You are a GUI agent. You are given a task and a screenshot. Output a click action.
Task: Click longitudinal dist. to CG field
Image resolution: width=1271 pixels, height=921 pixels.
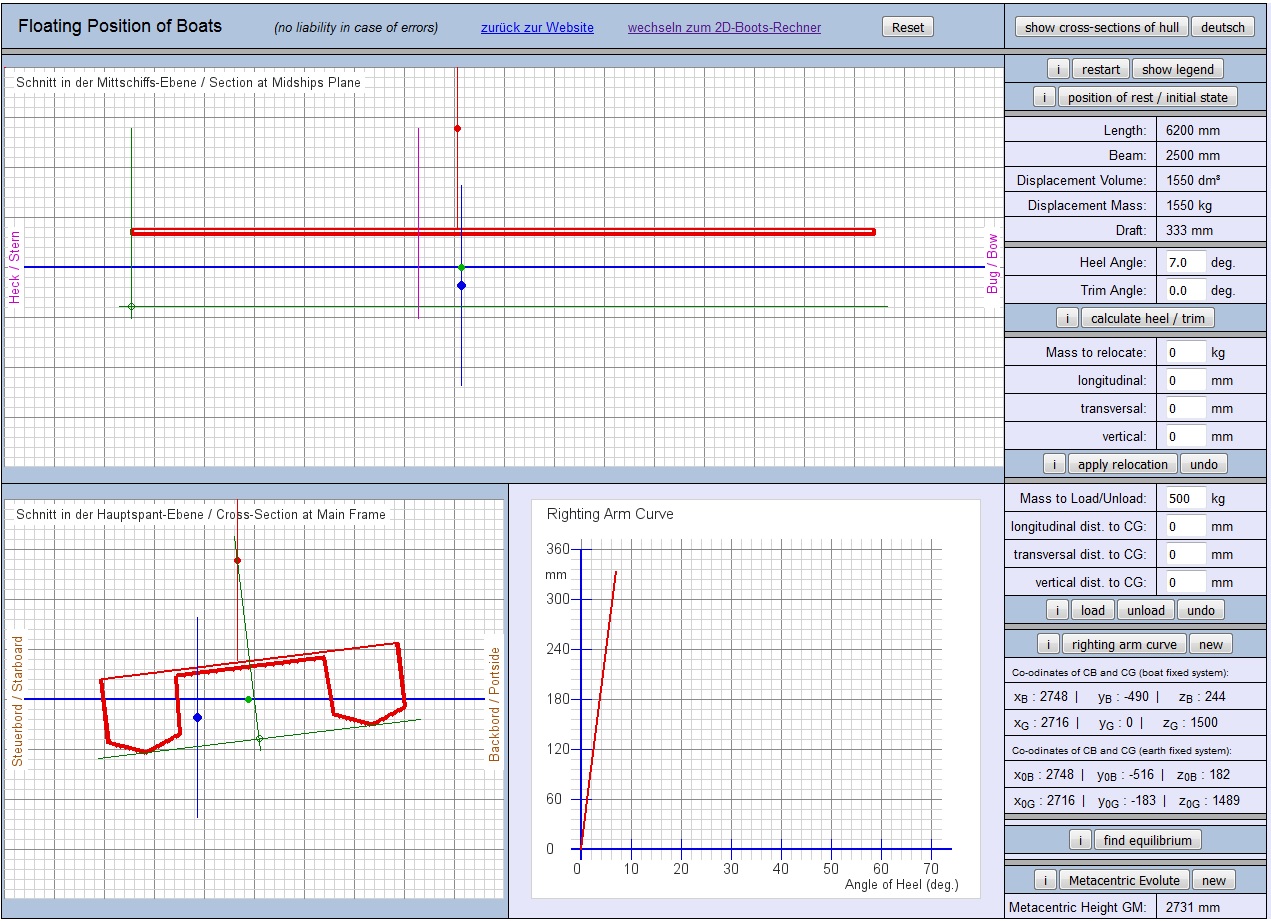pyautogui.click(x=1184, y=527)
